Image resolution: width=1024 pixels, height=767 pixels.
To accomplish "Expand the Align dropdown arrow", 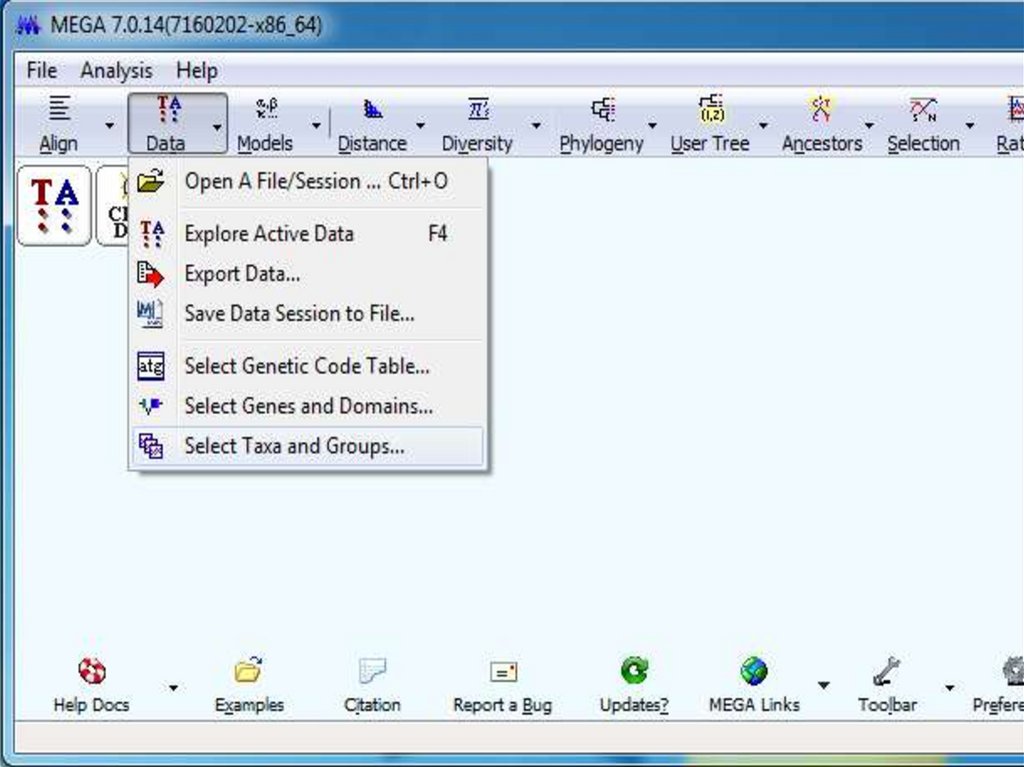I will point(110,125).
